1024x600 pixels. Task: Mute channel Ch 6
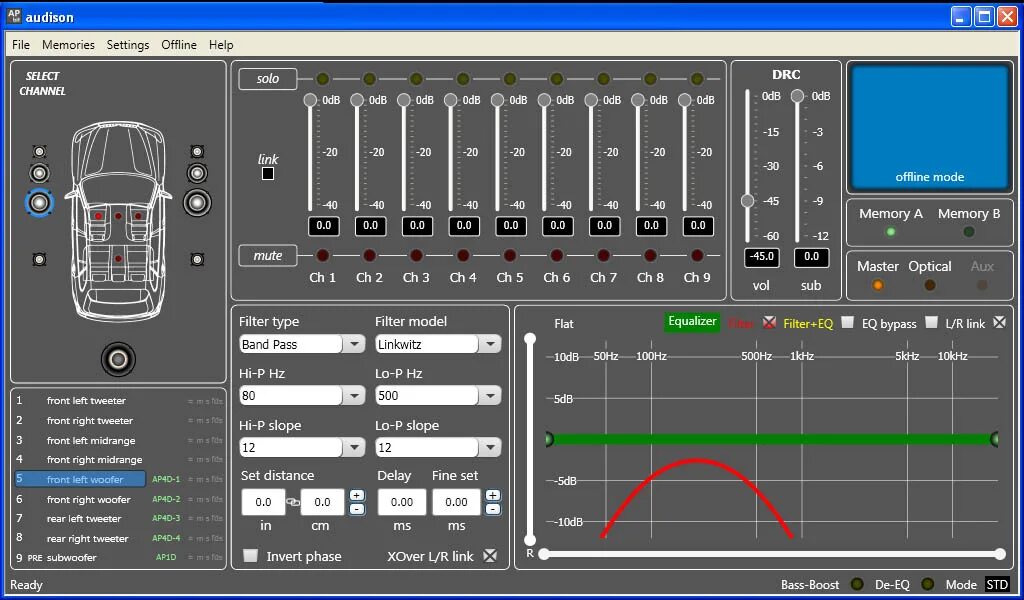(x=556, y=255)
